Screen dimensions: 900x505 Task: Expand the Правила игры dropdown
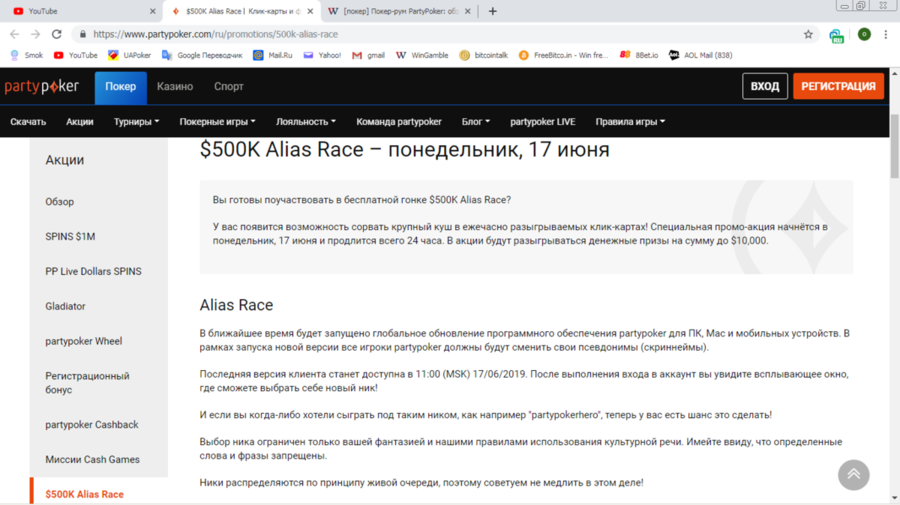click(630, 122)
